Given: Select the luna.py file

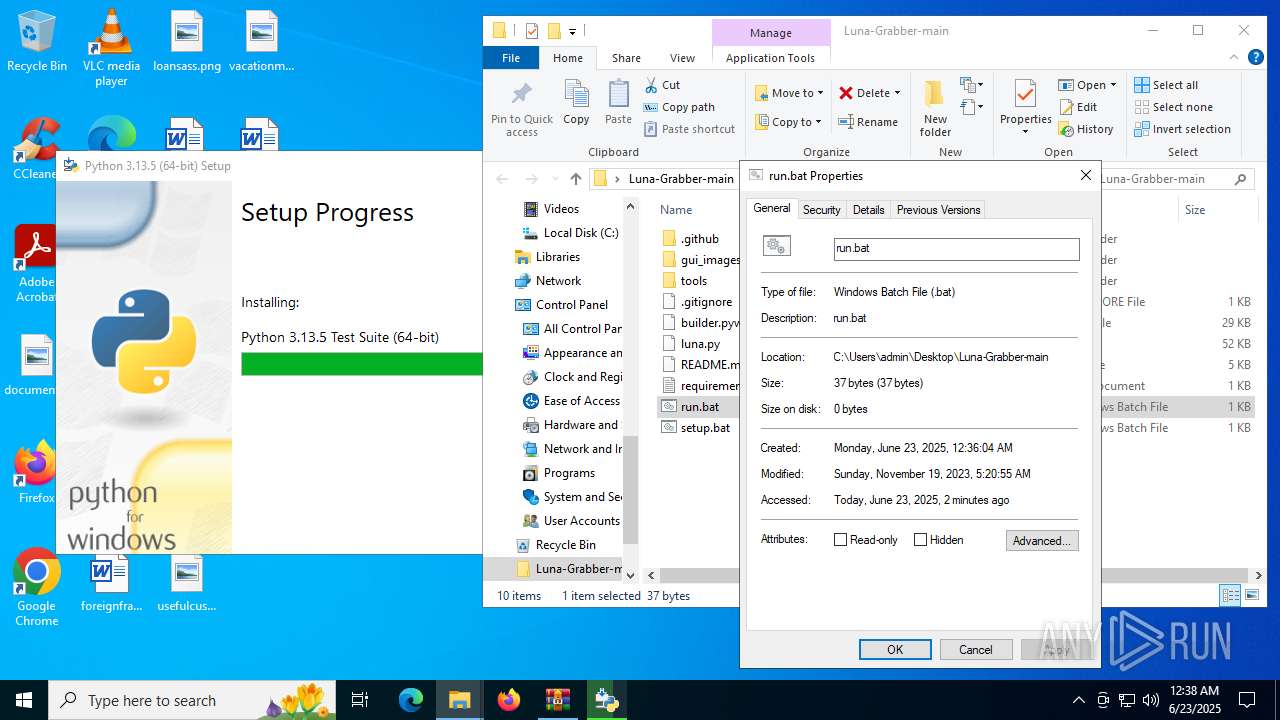Looking at the screenshot, I should 691,344.
